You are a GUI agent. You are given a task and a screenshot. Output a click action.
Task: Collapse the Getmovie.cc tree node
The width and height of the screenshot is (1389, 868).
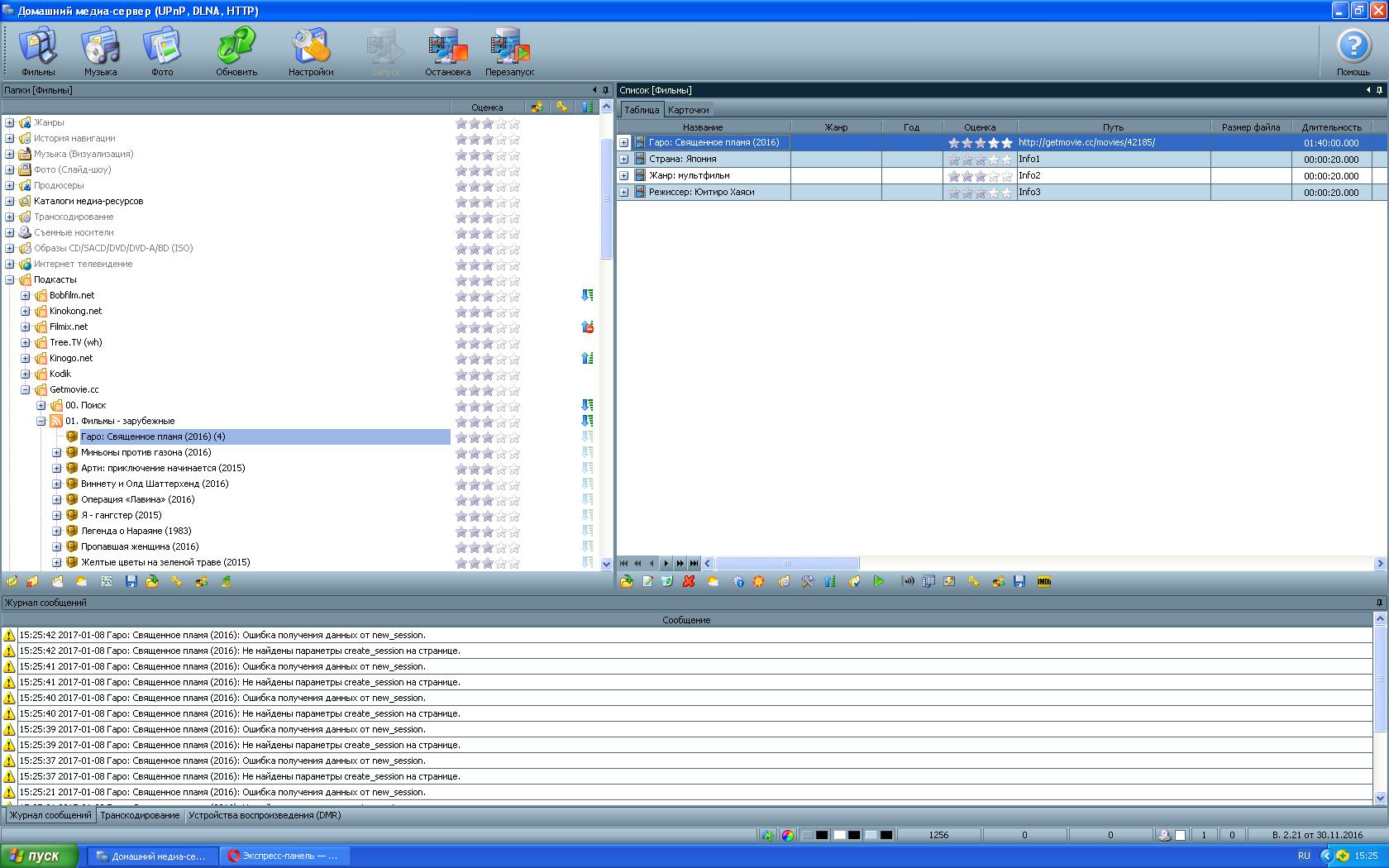click(25, 390)
